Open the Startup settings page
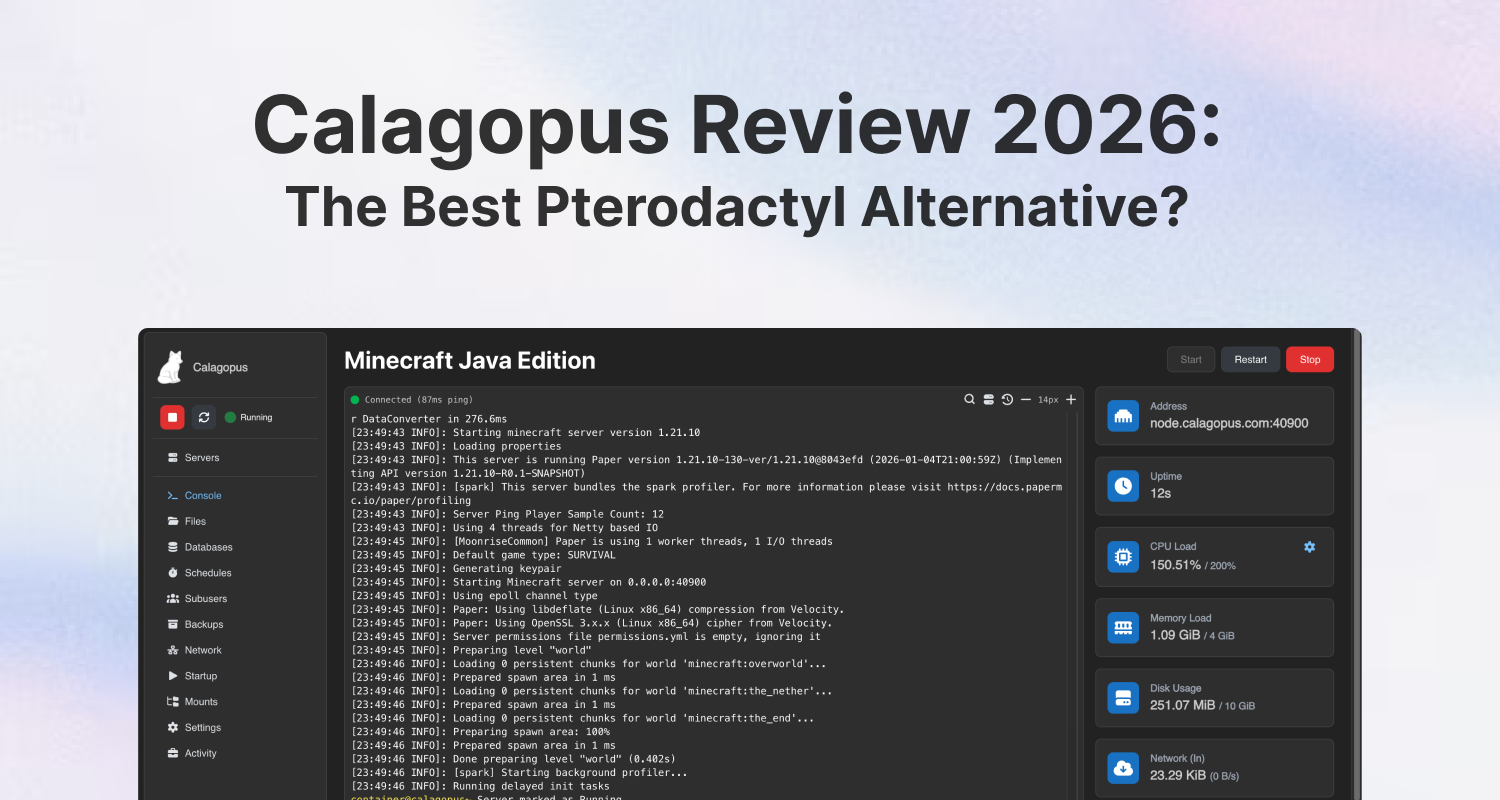1500x800 pixels. tap(192, 676)
